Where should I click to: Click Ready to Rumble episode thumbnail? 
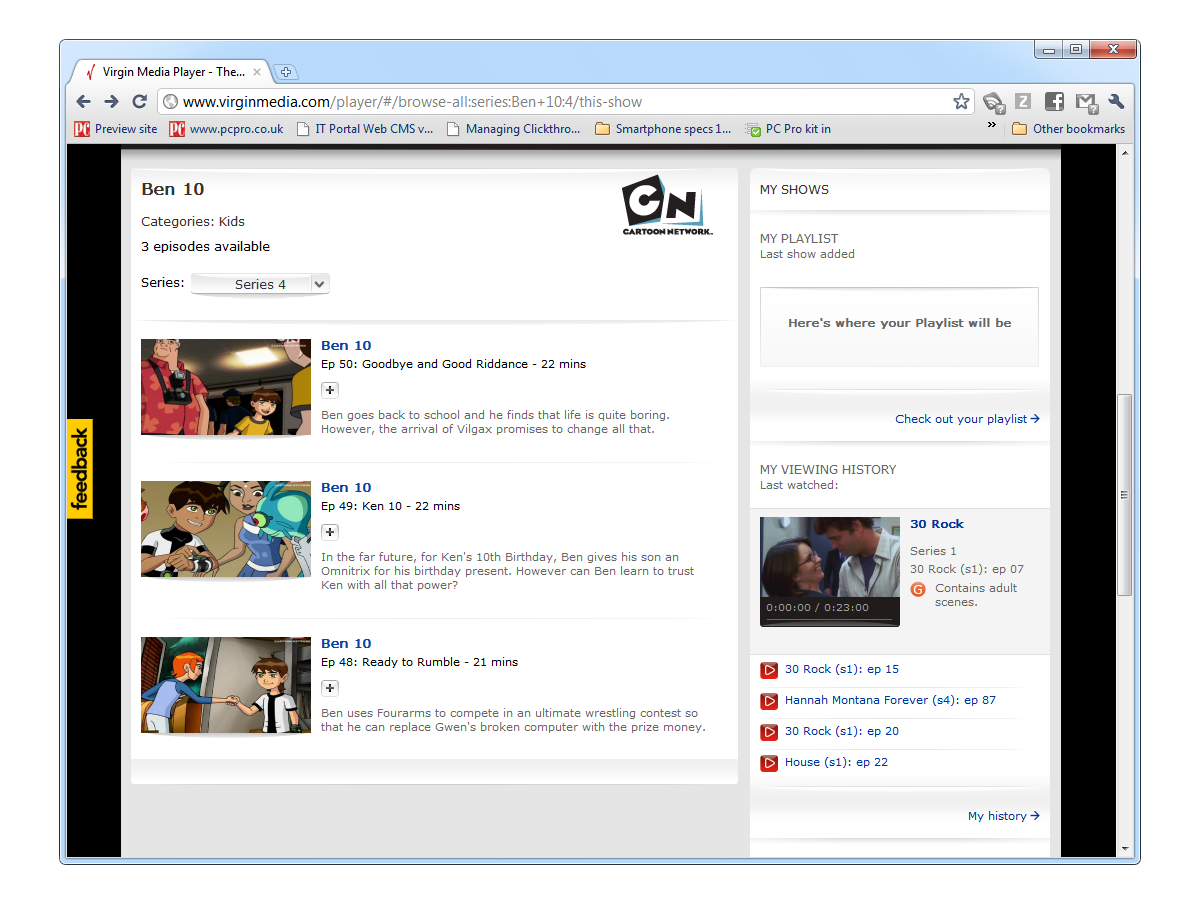pyautogui.click(x=226, y=685)
